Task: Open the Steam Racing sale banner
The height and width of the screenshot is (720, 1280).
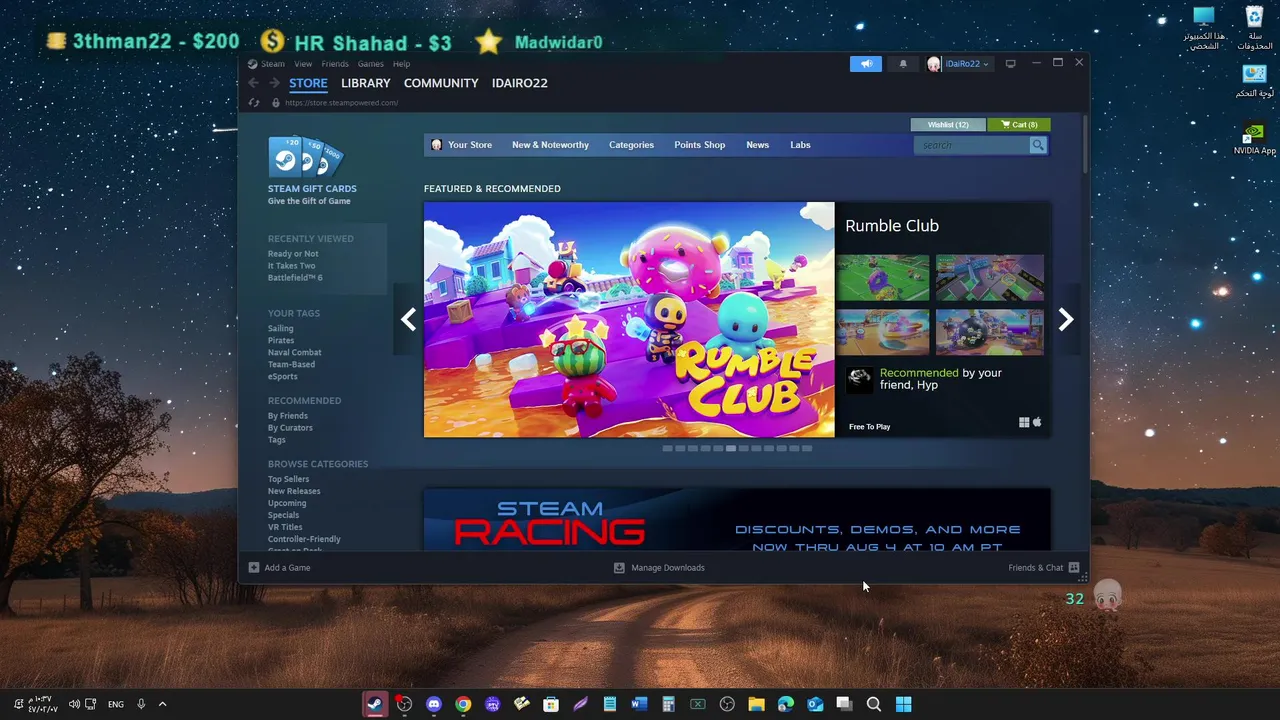Action: click(737, 519)
